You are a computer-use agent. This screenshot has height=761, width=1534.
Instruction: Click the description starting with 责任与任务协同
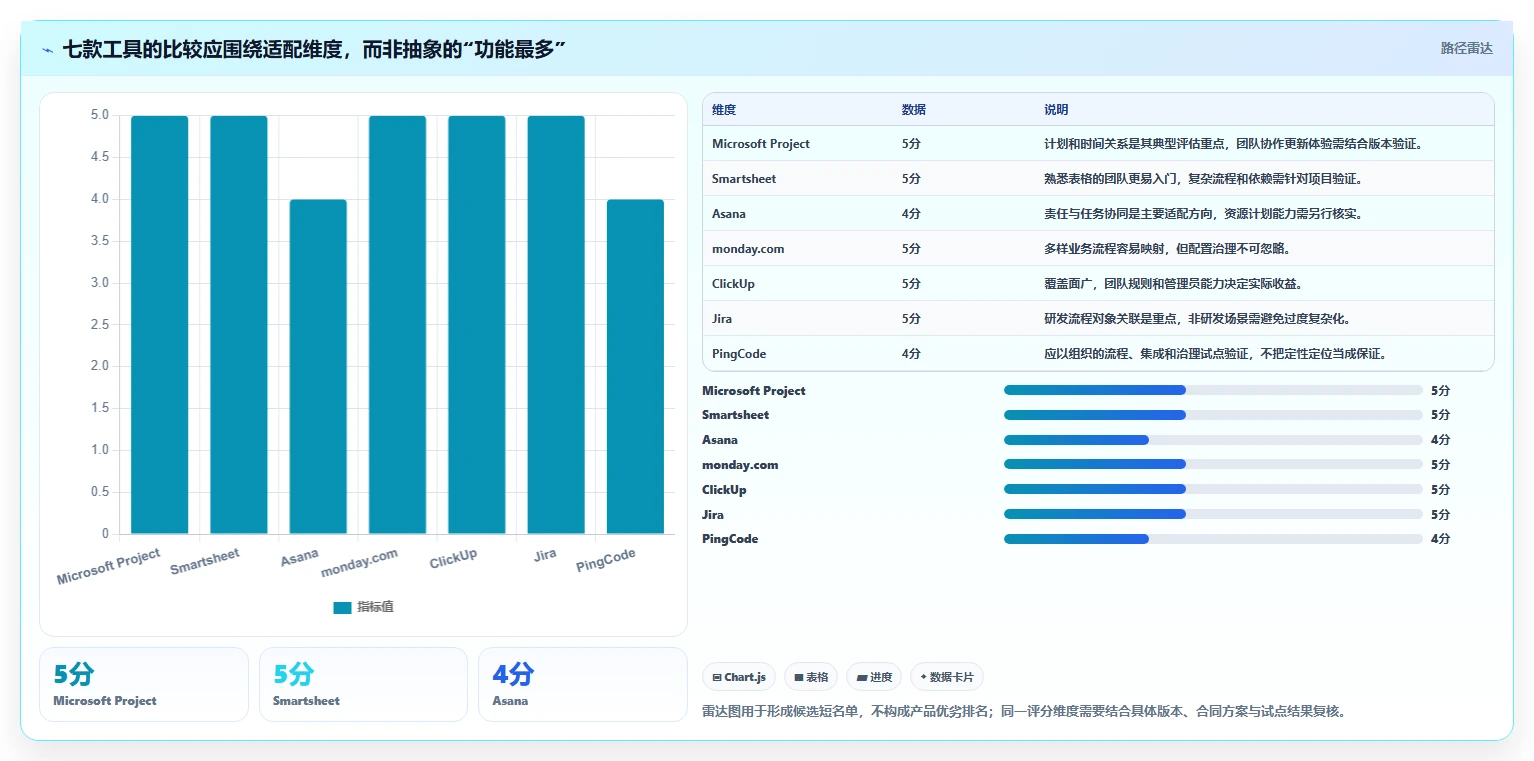1203,214
